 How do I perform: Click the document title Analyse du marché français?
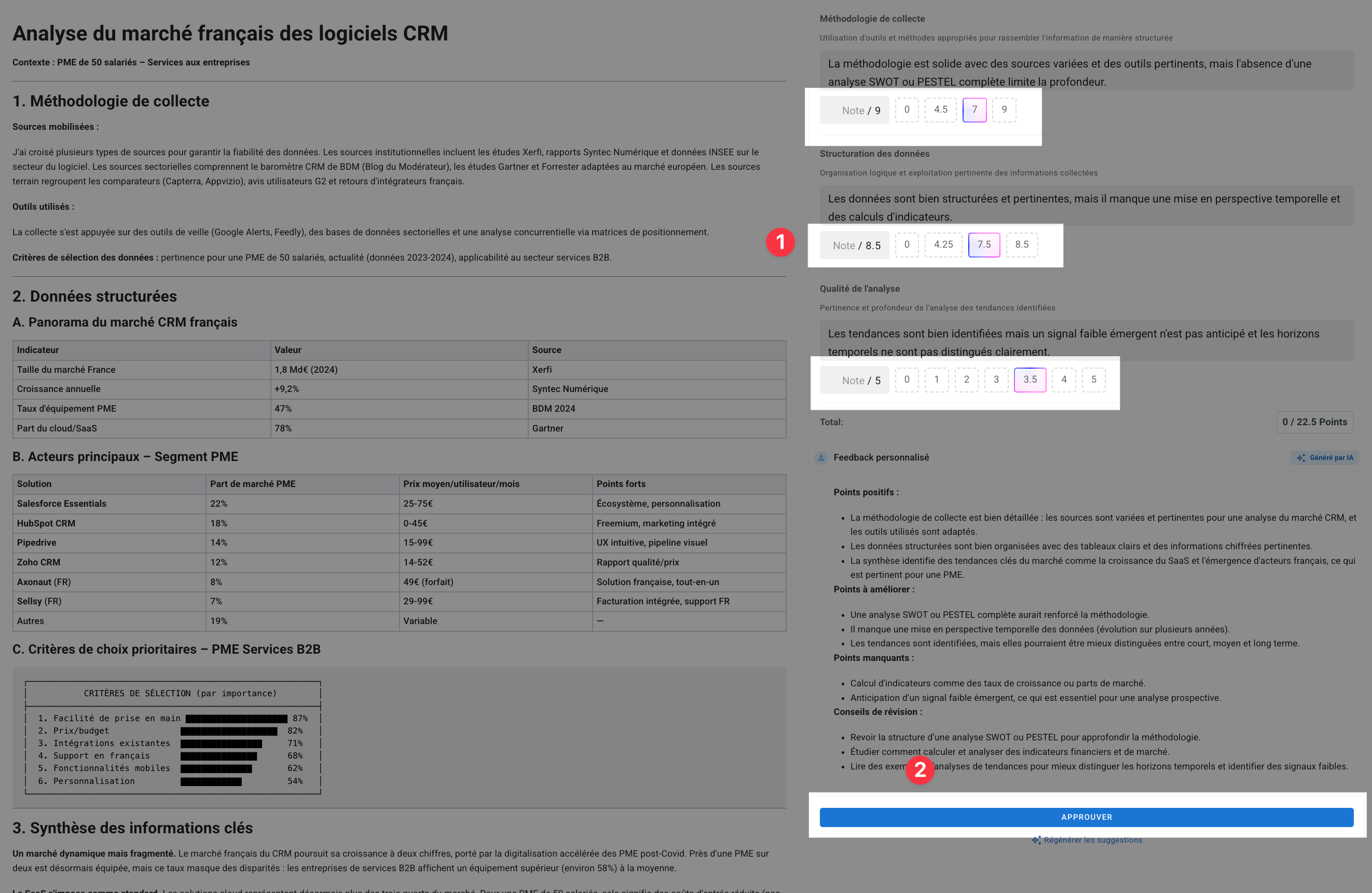click(230, 33)
